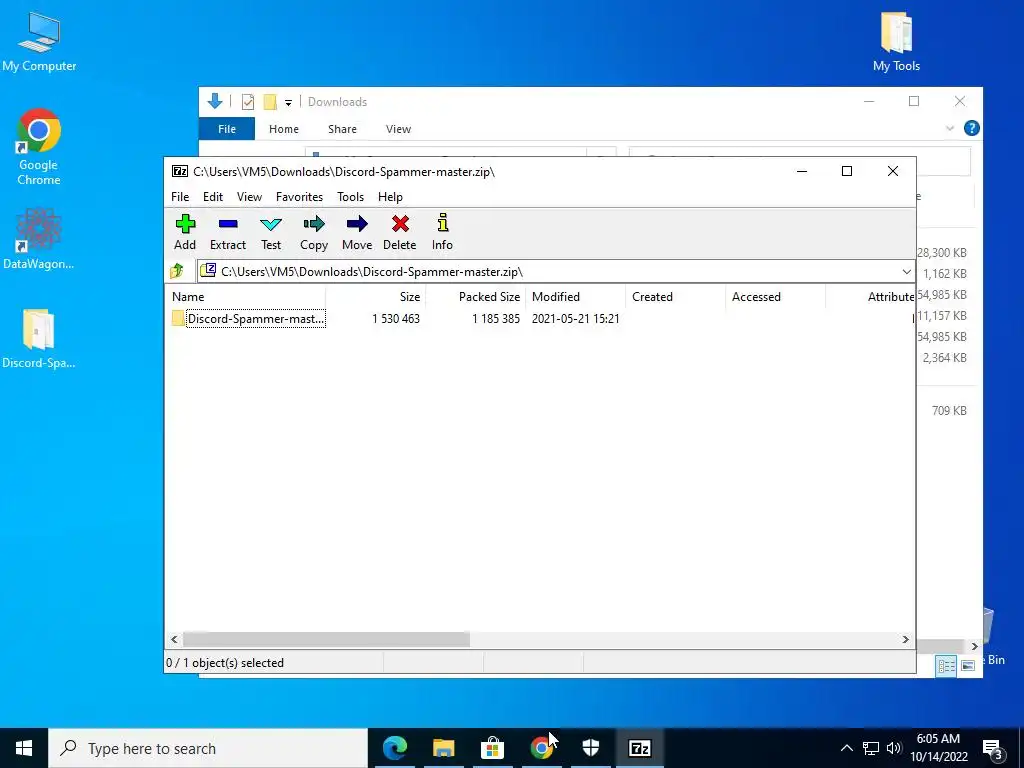Screen dimensions: 1024x768
Task: Open the Info toolbar icon
Action: click(x=442, y=232)
